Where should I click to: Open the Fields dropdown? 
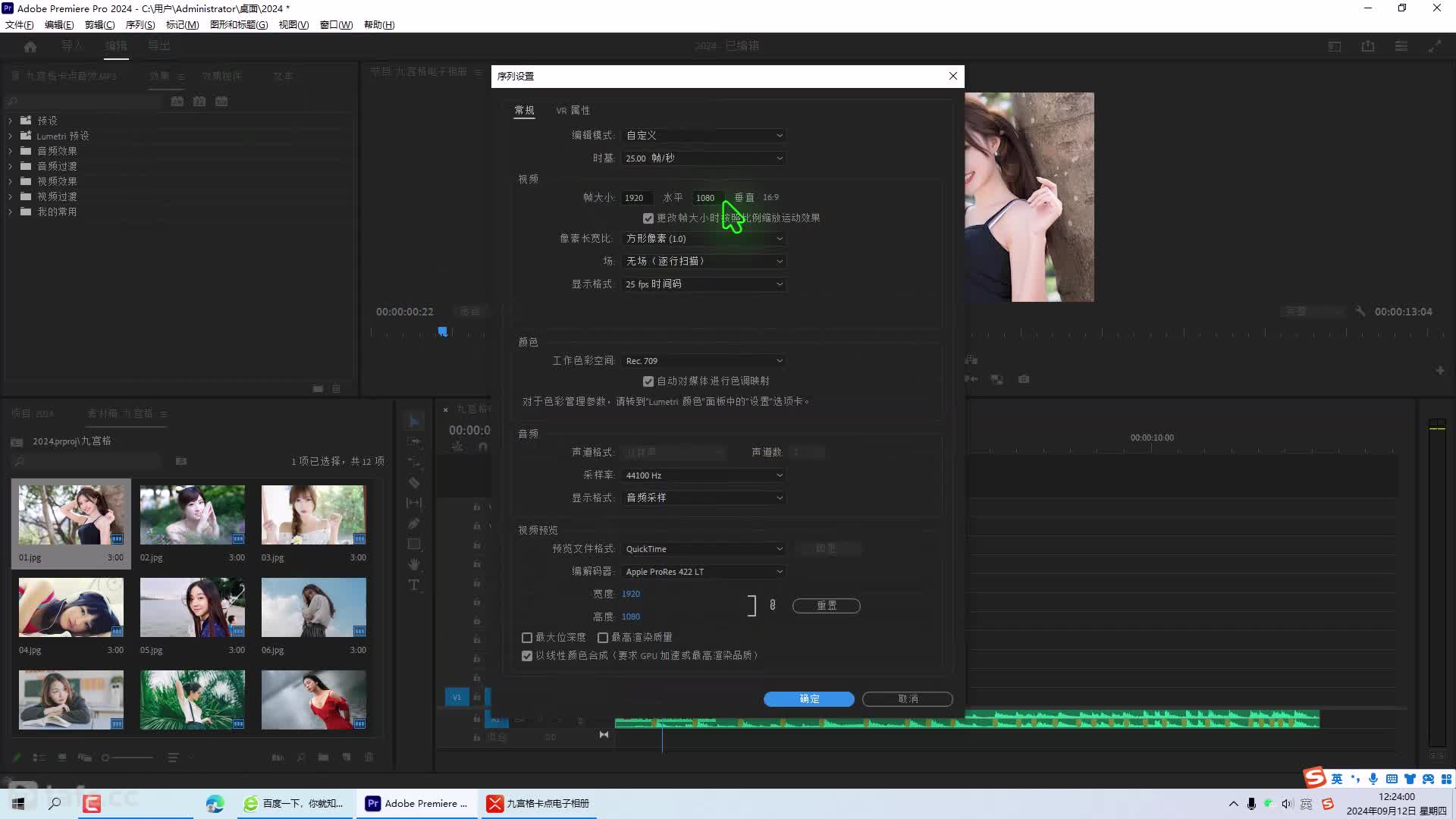704,261
